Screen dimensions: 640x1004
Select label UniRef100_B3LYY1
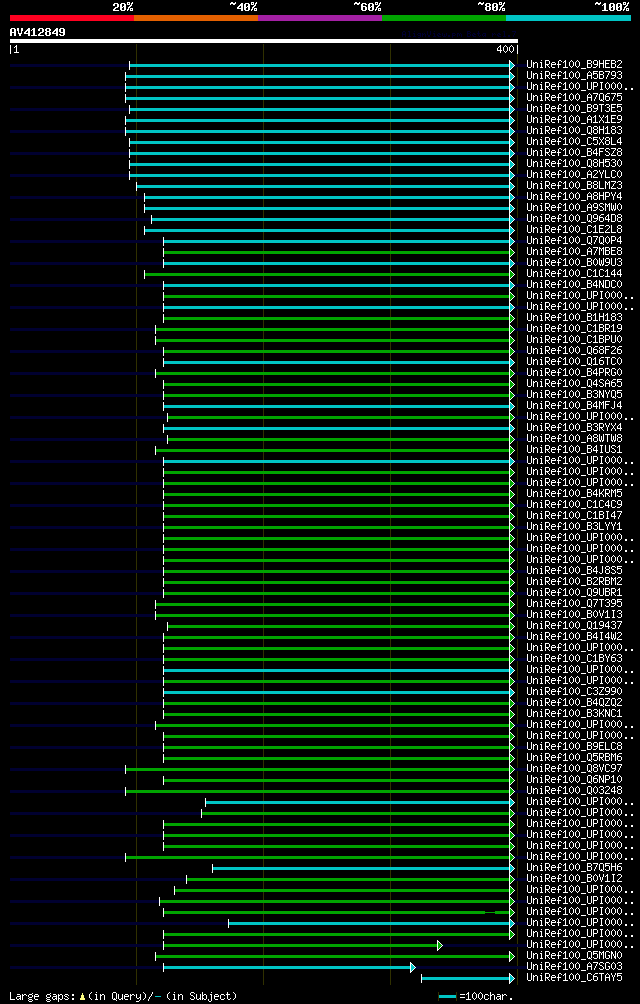coord(573,526)
